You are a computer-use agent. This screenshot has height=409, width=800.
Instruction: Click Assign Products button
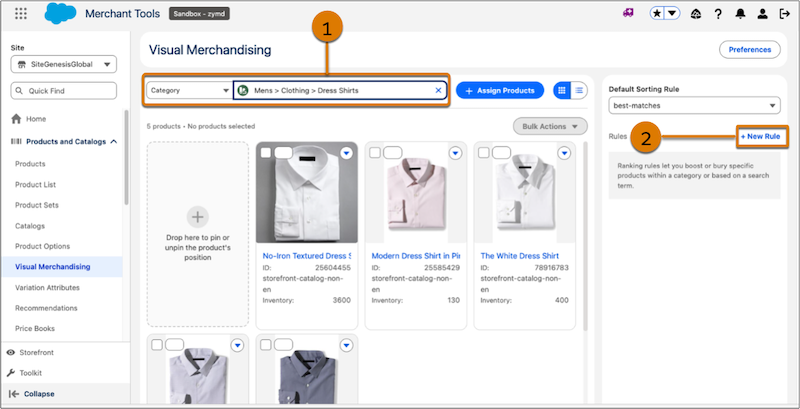pos(500,90)
